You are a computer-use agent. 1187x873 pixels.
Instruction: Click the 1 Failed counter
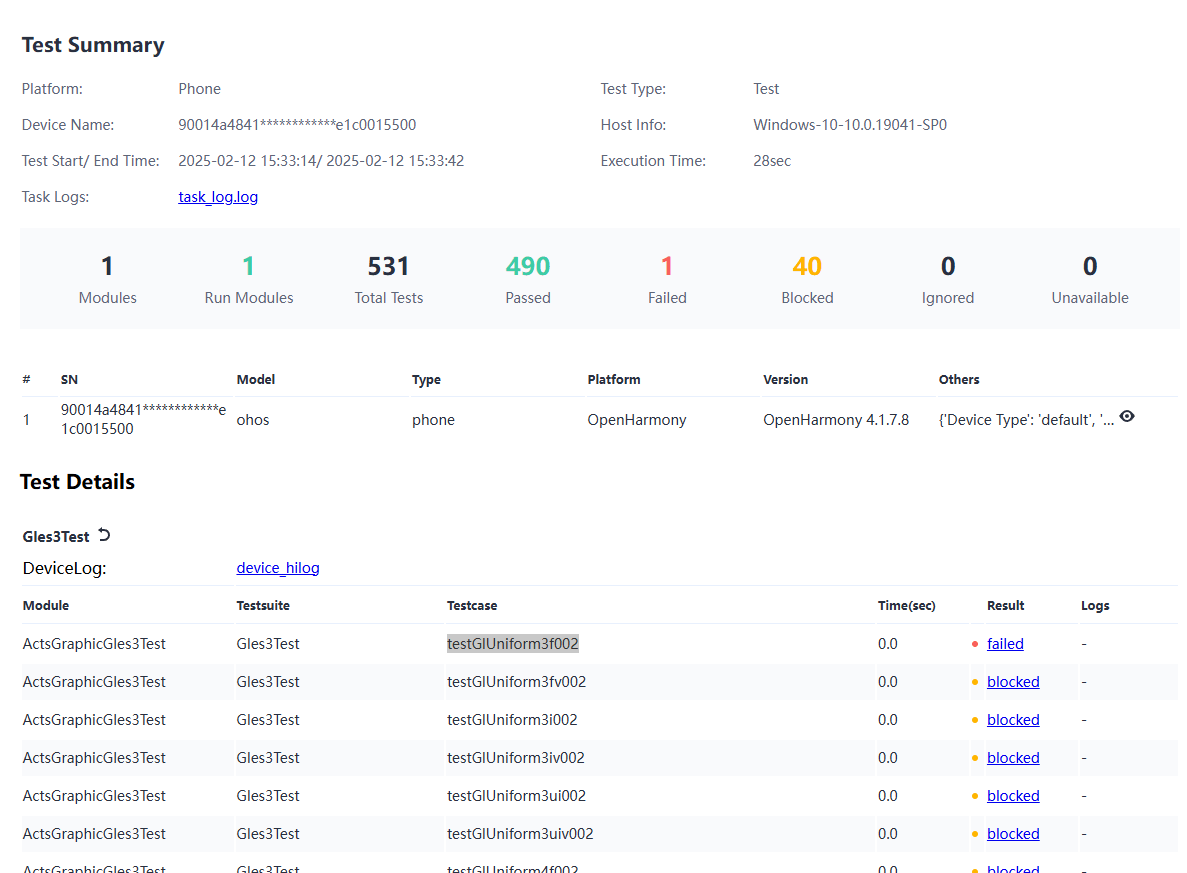tap(667, 279)
